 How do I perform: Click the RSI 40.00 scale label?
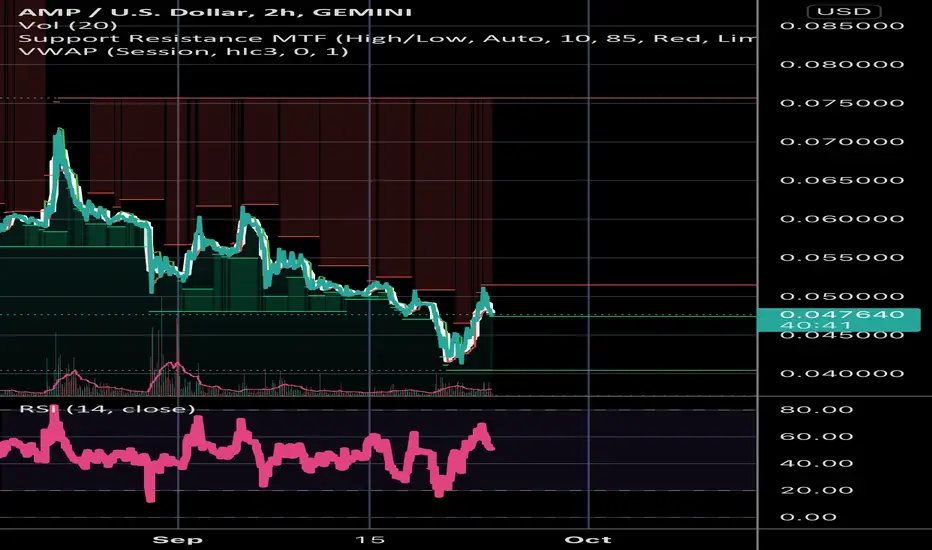coord(817,463)
